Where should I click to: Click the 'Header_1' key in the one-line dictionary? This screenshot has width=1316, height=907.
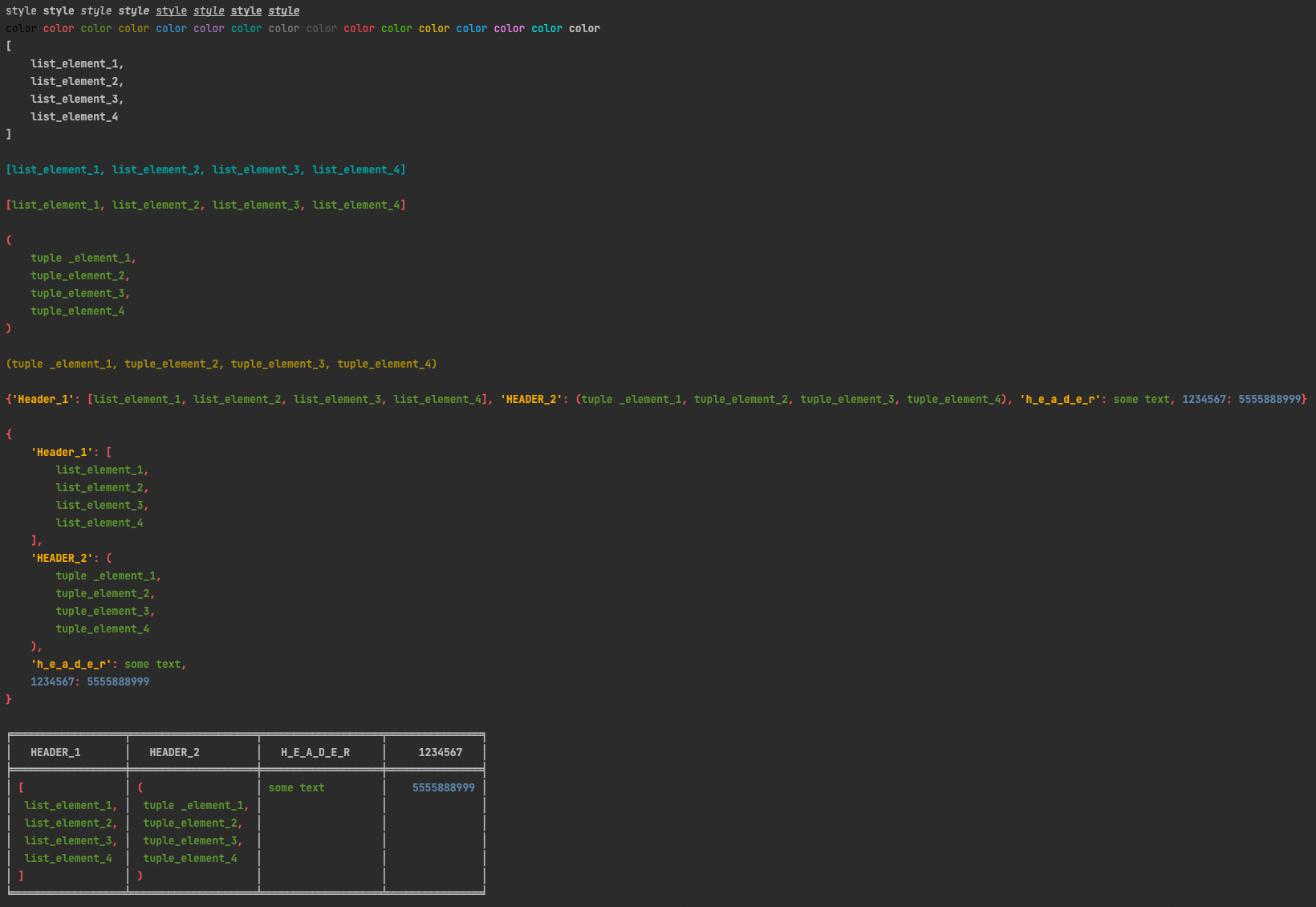pos(43,399)
